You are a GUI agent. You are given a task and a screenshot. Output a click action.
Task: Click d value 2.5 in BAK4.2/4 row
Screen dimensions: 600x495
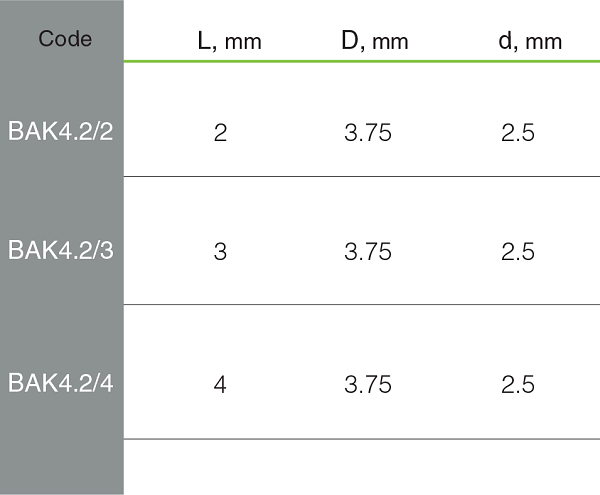(x=518, y=384)
